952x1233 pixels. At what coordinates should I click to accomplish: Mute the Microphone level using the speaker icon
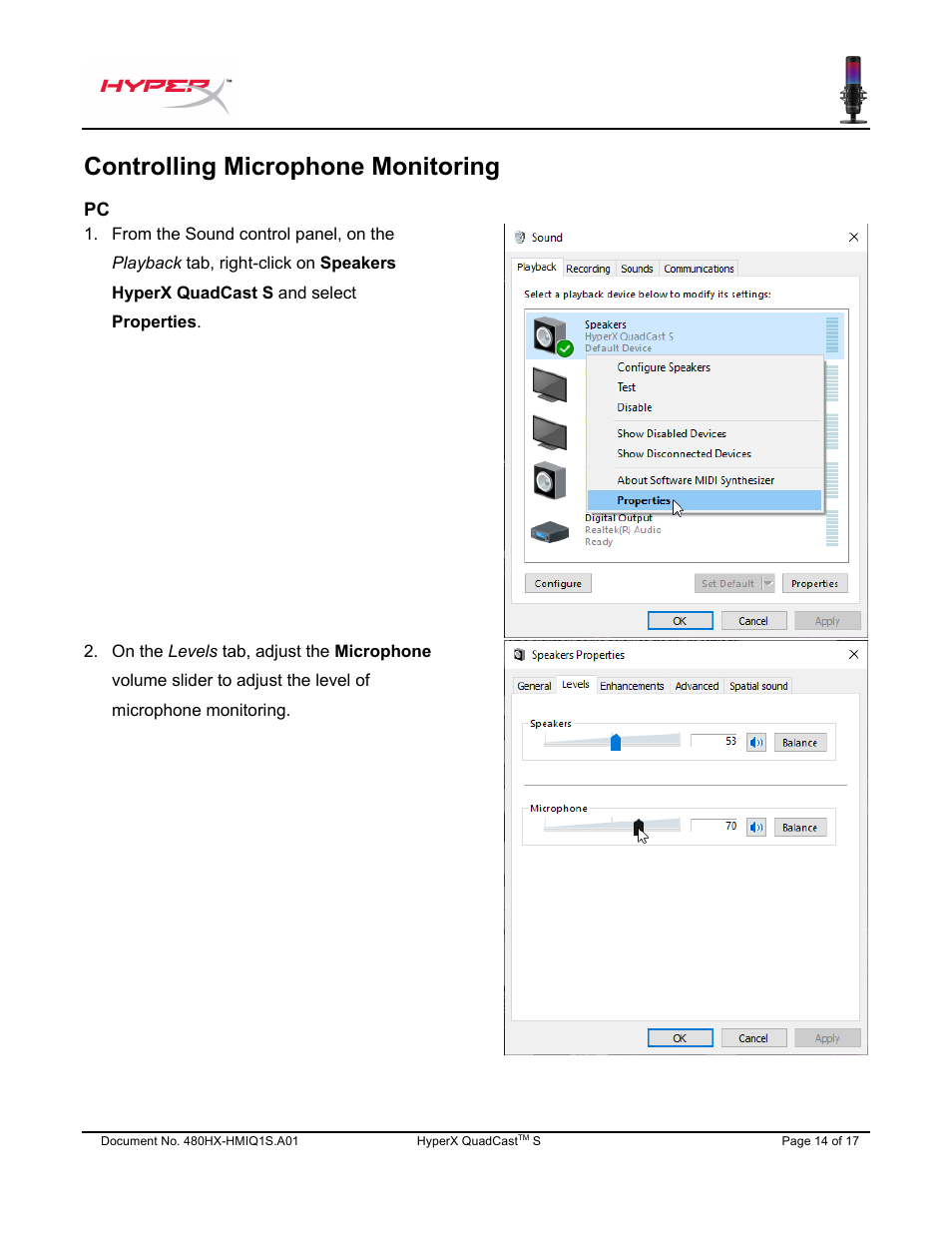[756, 827]
